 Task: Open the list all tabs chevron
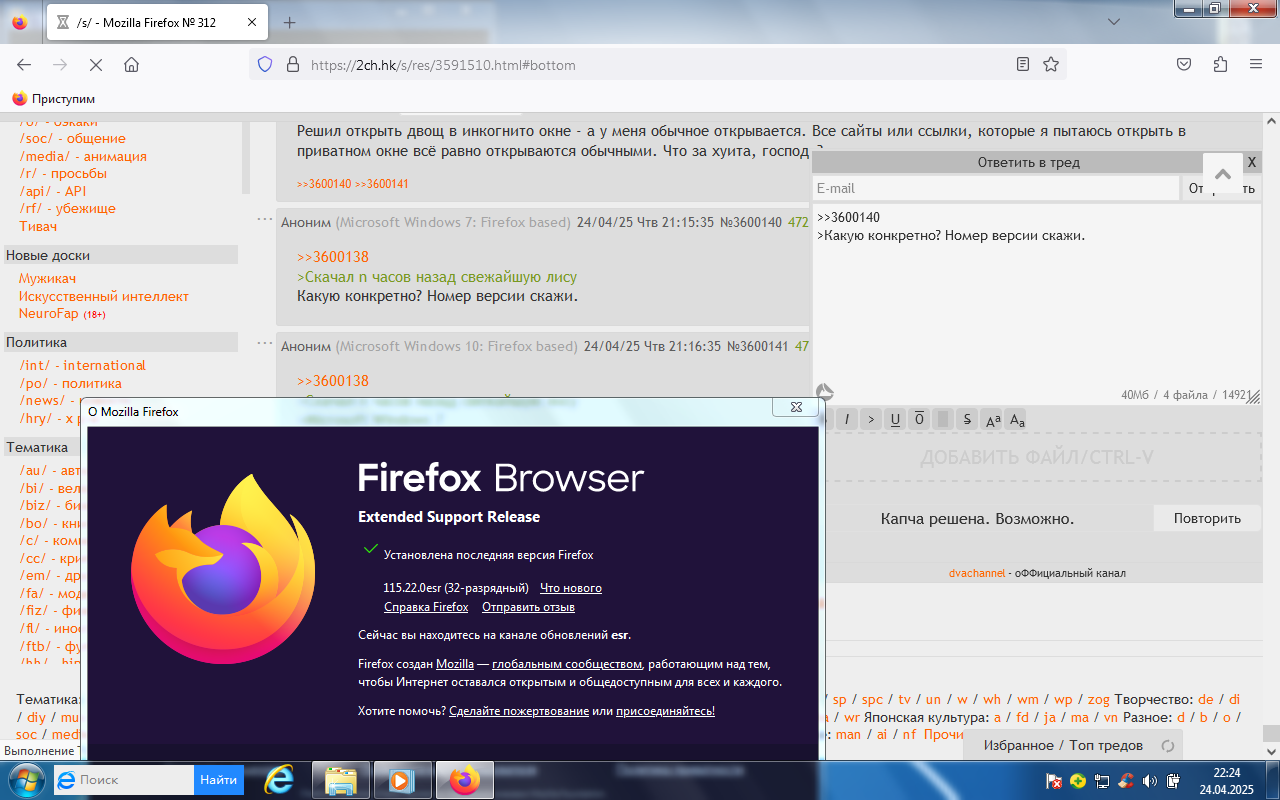pyautogui.click(x=1114, y=22)
